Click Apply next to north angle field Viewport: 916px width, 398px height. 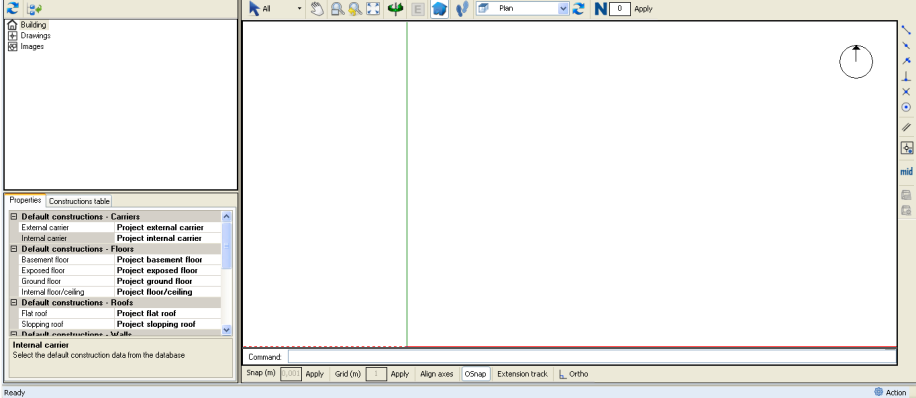(x=643, y=9)
